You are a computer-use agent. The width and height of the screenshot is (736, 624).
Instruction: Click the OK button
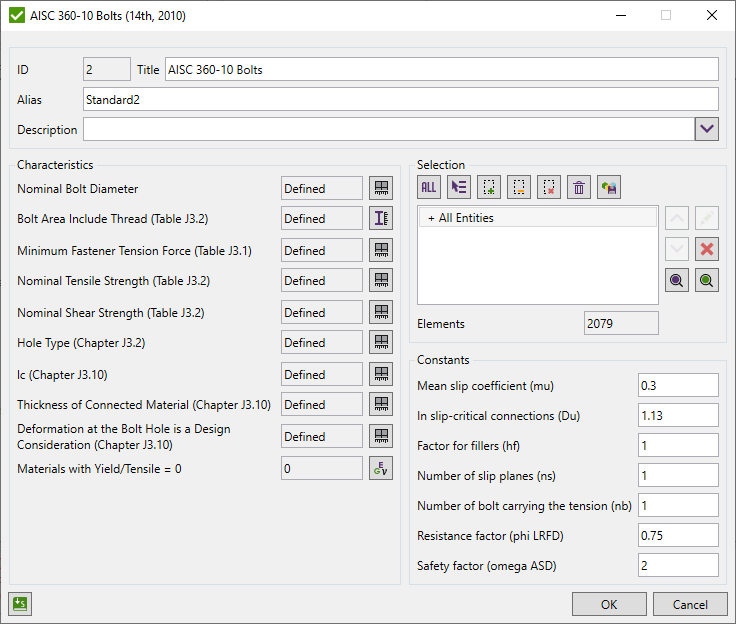pyautogui.click(x=609, y=604)
